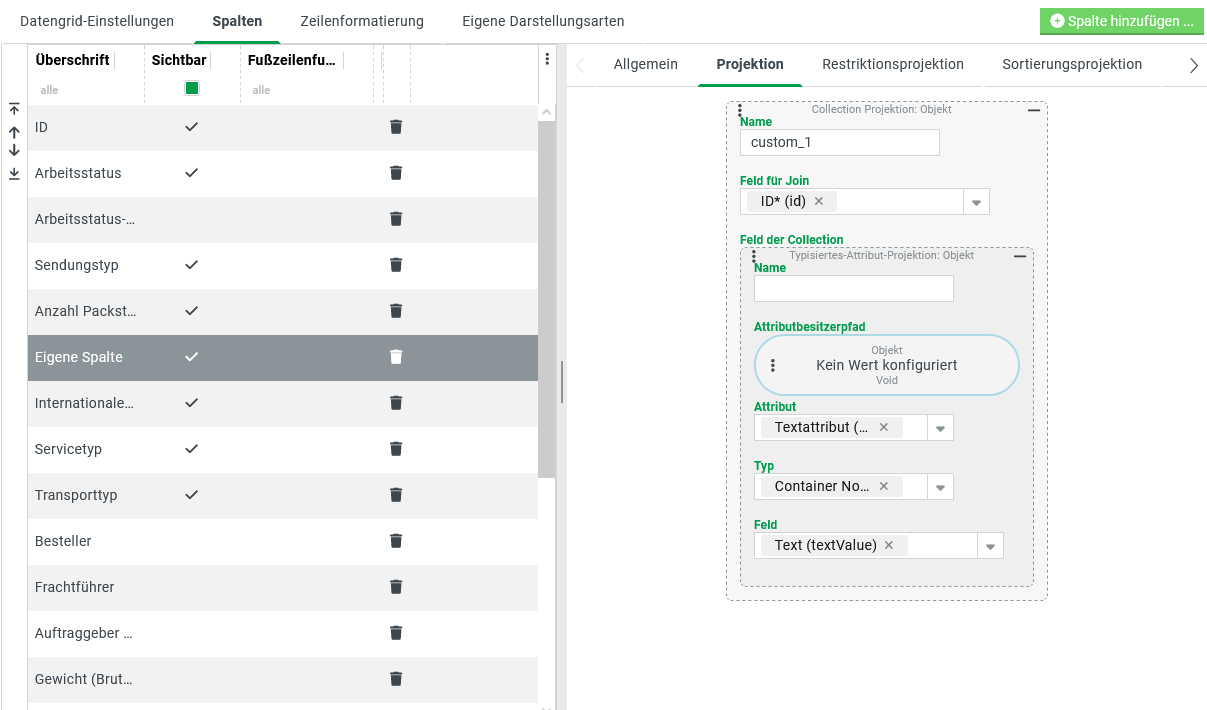The height and width of the screenshot is (710, 1207).
Task: Click the Name field containing custom_1
Action: (x=839, y=142)
